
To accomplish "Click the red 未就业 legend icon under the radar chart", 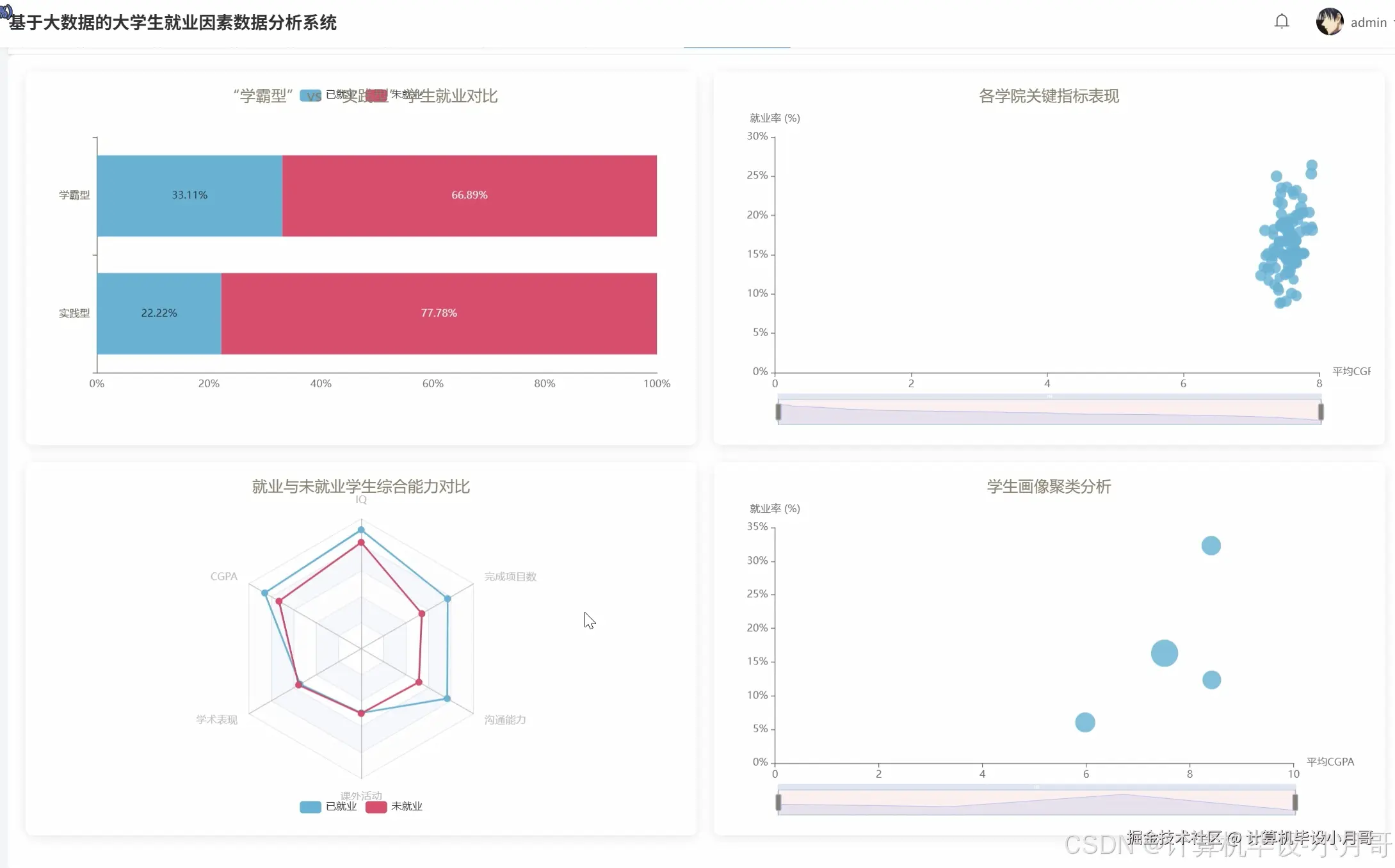I will (x=375, y=807).
